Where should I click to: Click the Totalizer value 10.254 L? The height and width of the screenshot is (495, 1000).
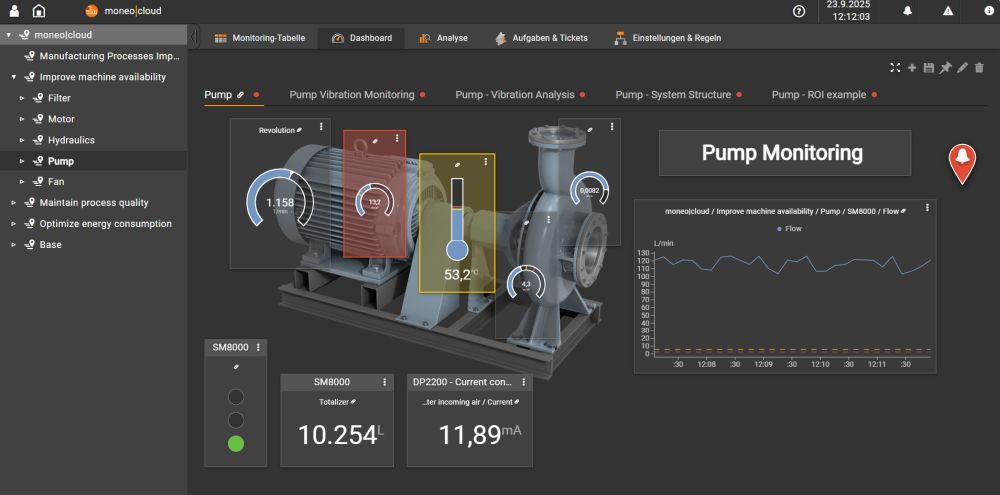click(x=341, y=434)
